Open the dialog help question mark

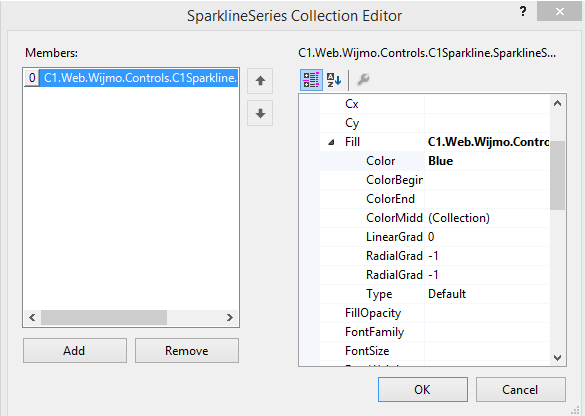[x=523, y=11]
